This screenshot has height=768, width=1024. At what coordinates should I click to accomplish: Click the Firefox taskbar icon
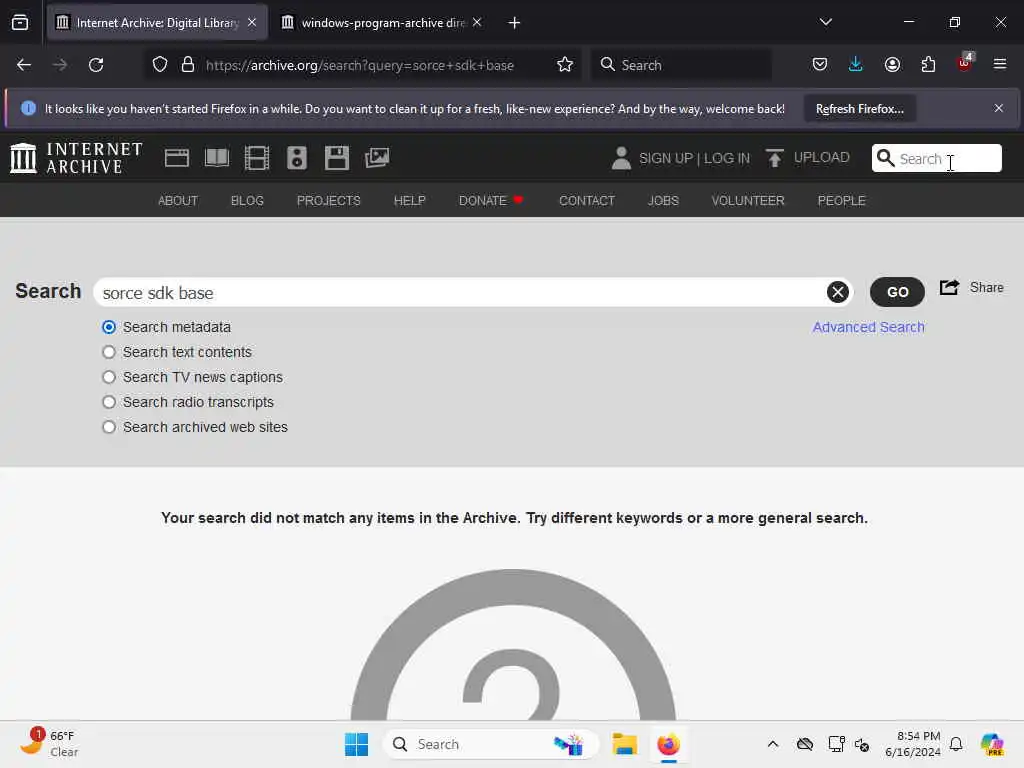[x=668, y=744]
